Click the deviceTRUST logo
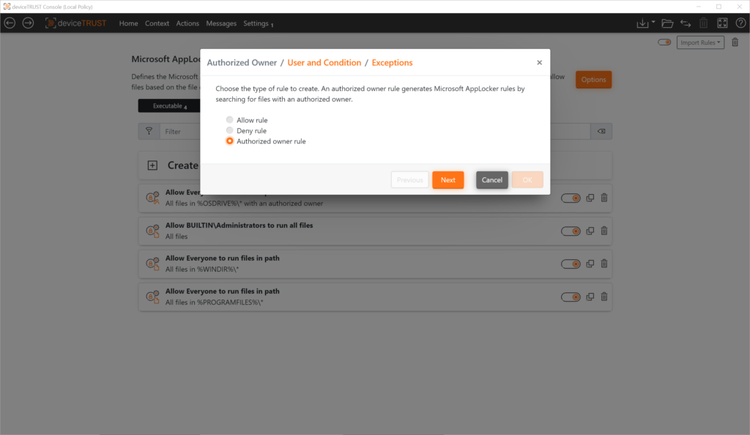This screenshot has height=435, width=750. coord(76,23)
